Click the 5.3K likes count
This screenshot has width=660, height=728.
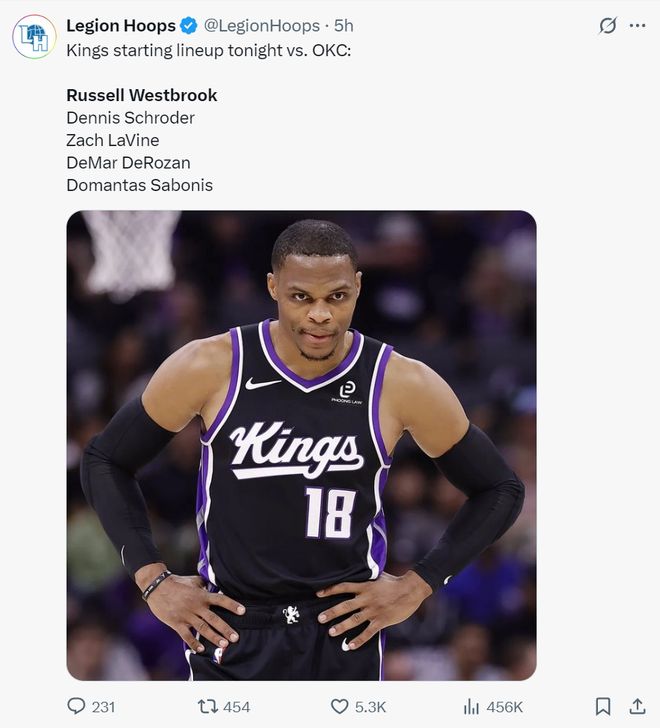click(x=370, y=707)
